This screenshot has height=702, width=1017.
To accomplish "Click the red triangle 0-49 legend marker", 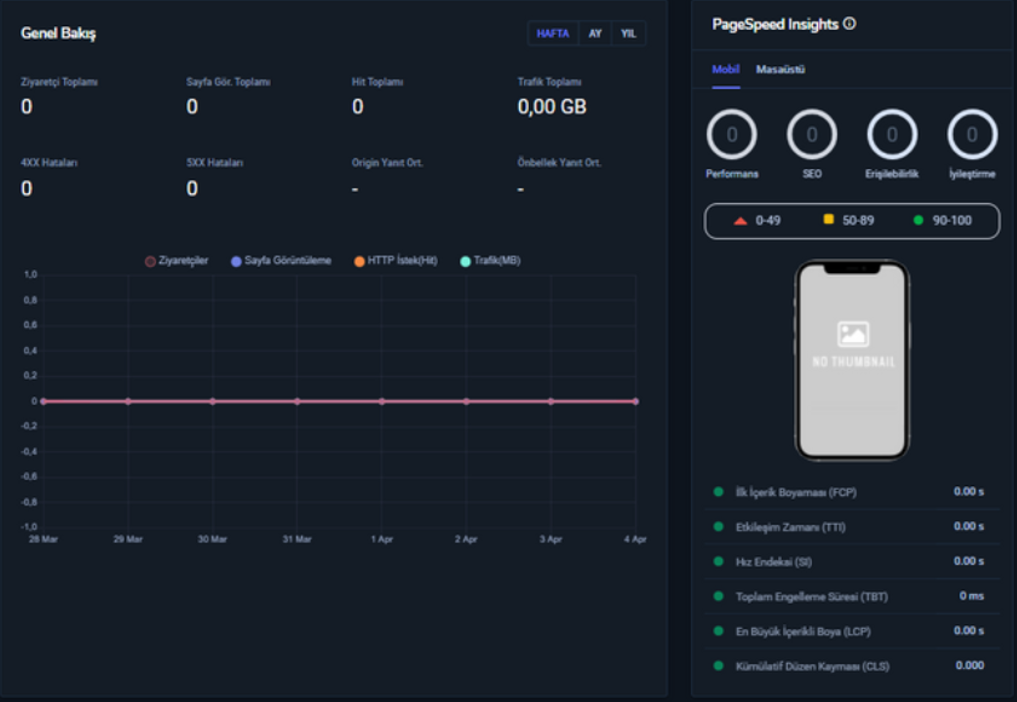I will [x=740, y=221].
